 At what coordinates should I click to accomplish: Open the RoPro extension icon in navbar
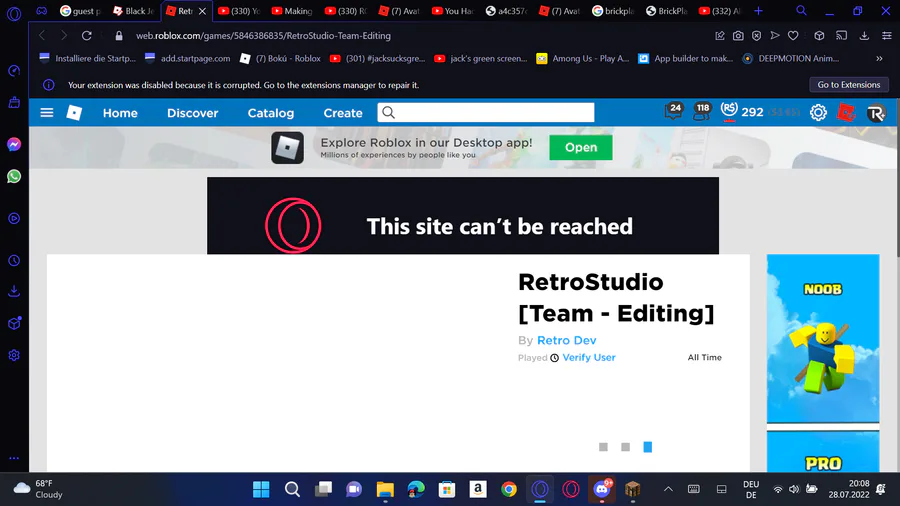click(x=876, y=113)
